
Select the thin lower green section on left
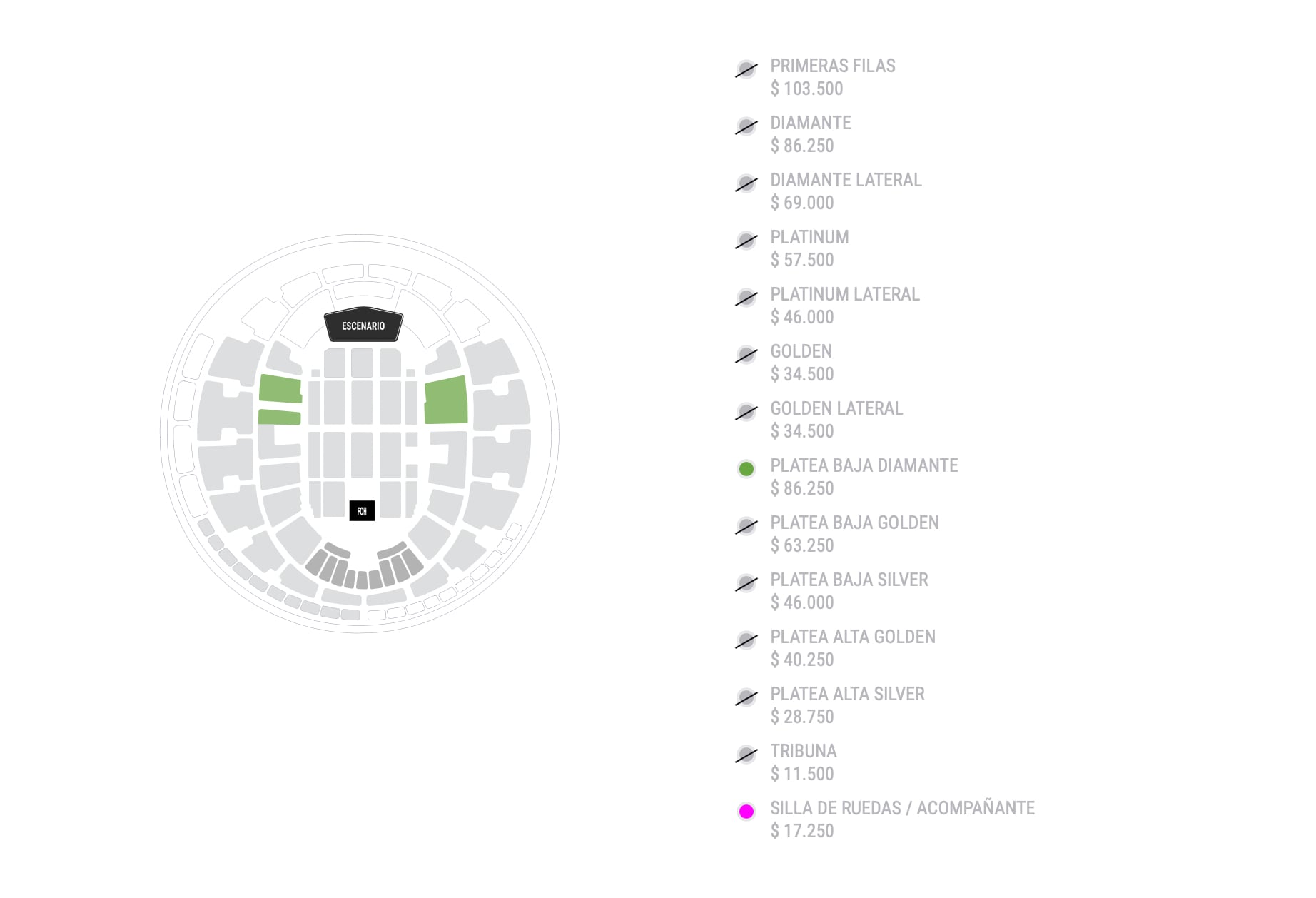[279, 418]
